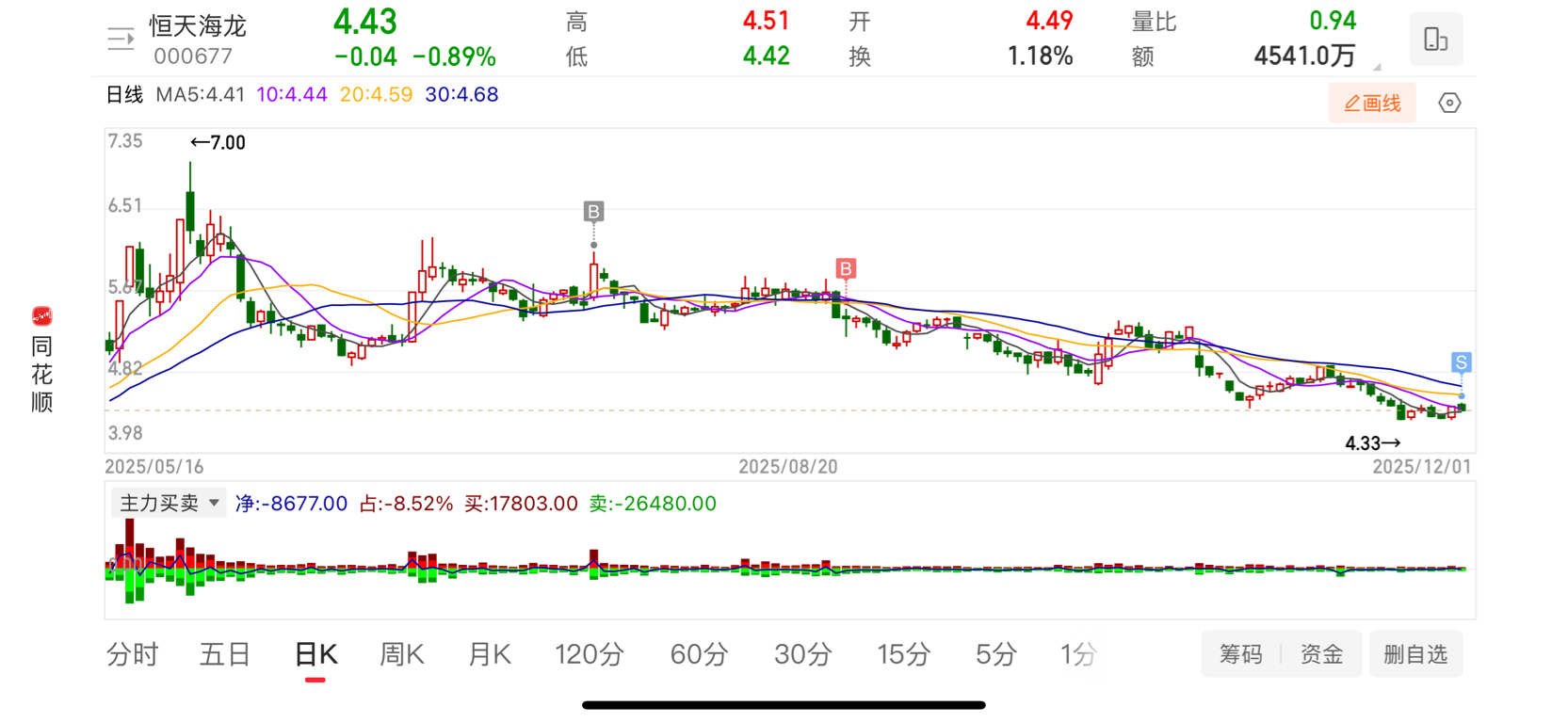Select the 1分 period tab
This screenshot has height=723, width=1568.
[x=1078, y=654]
